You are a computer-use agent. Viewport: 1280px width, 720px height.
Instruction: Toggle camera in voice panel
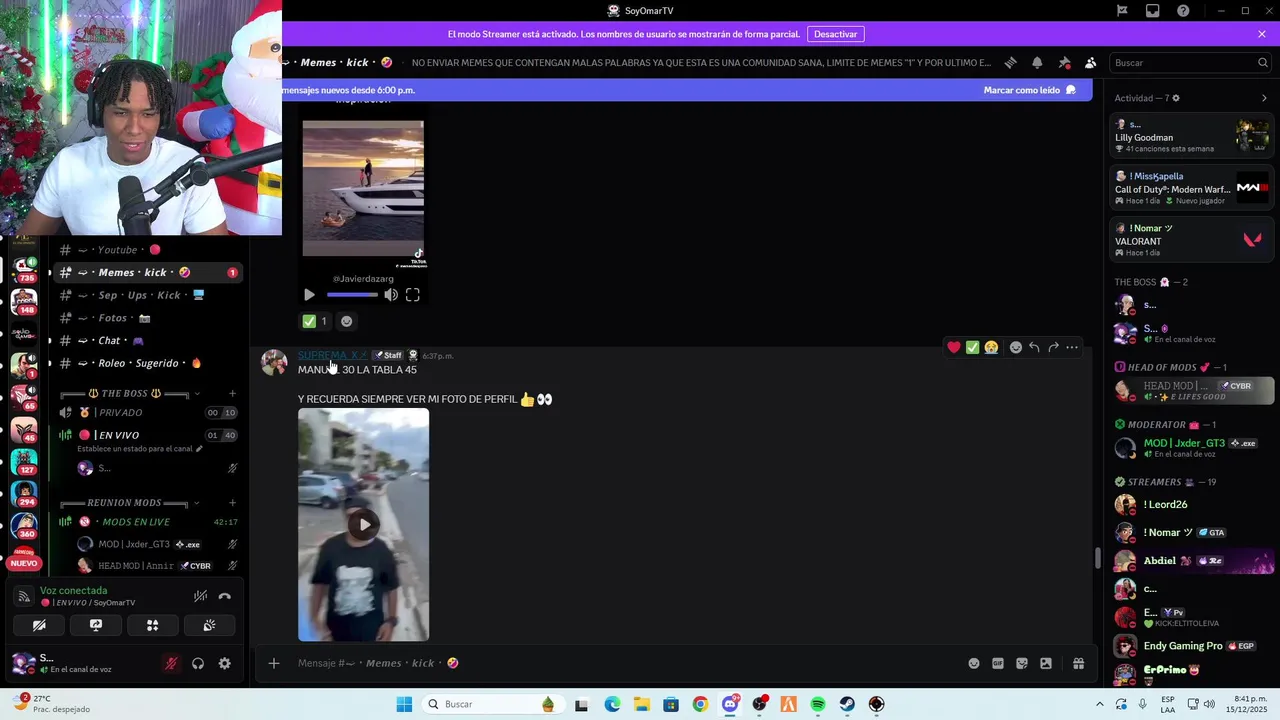(x=39, y=625)
